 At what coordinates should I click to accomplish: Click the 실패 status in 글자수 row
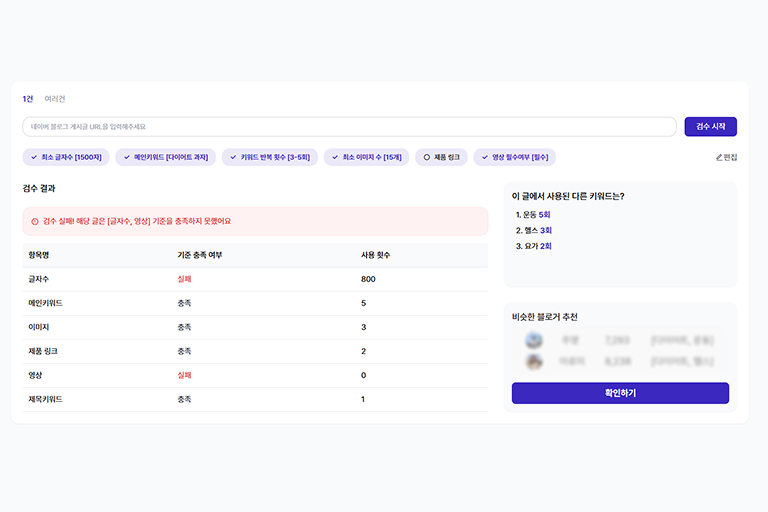184,279
